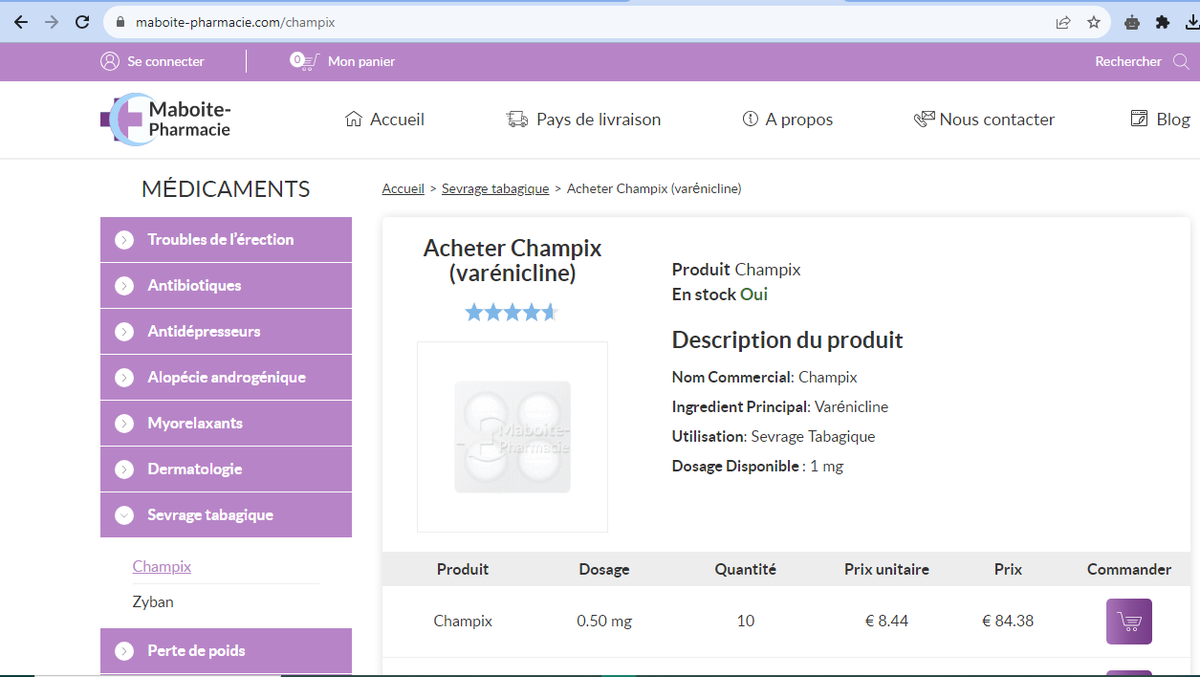This screenshot has width=1200, height=677.
Task: Click the house icon next to Accueil
Action: tap(353, 119)
